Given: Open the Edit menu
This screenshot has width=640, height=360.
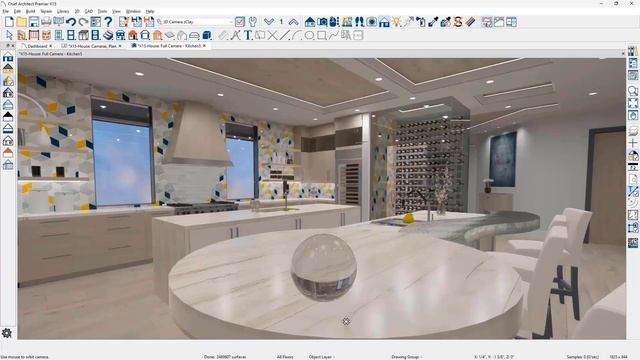Looking at the screenshot, I should click(18, 11).
